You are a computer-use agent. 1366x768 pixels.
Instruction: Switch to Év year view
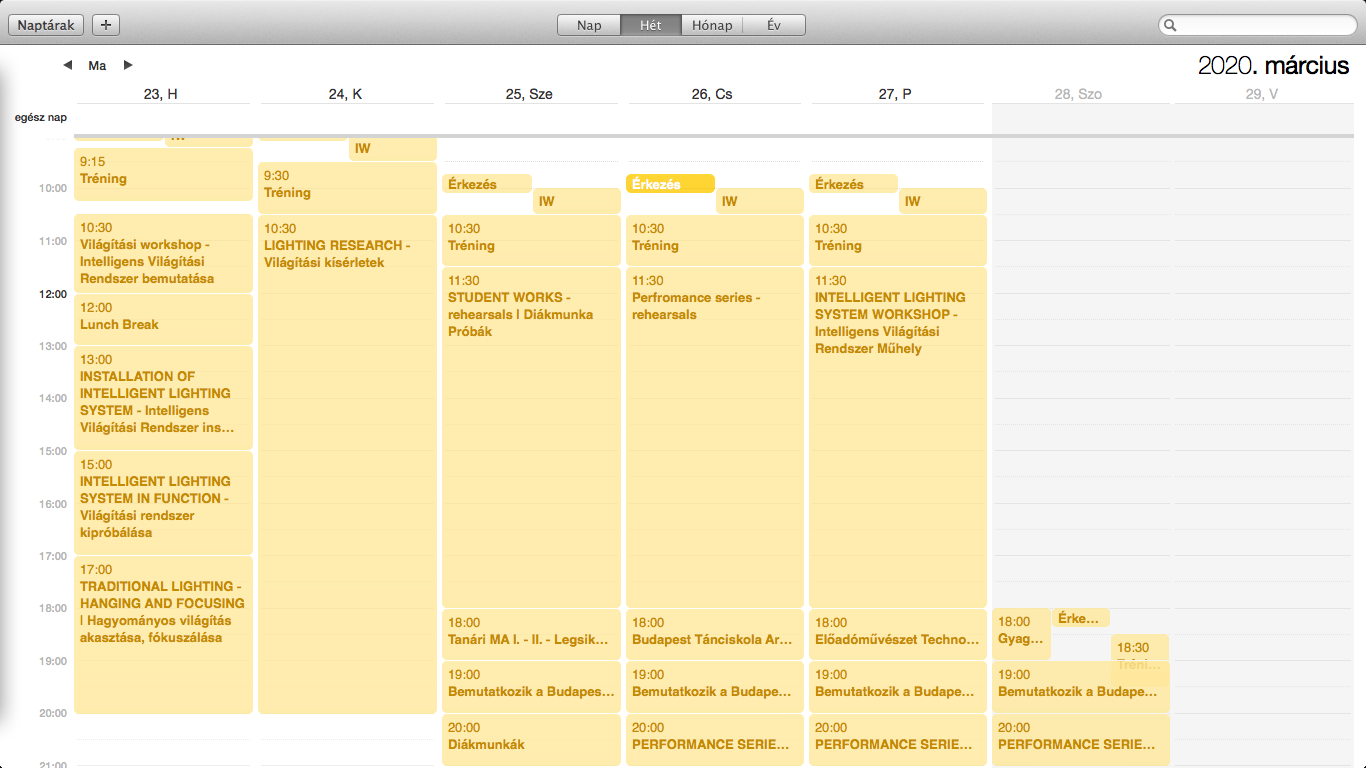click(x=773, y=25)
